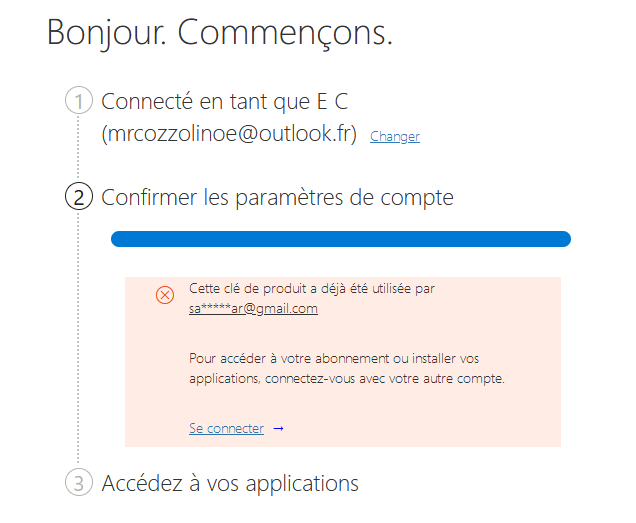
Task: Select the 'Connecté en tant que E C' text
Action: (x=224, y=101)
